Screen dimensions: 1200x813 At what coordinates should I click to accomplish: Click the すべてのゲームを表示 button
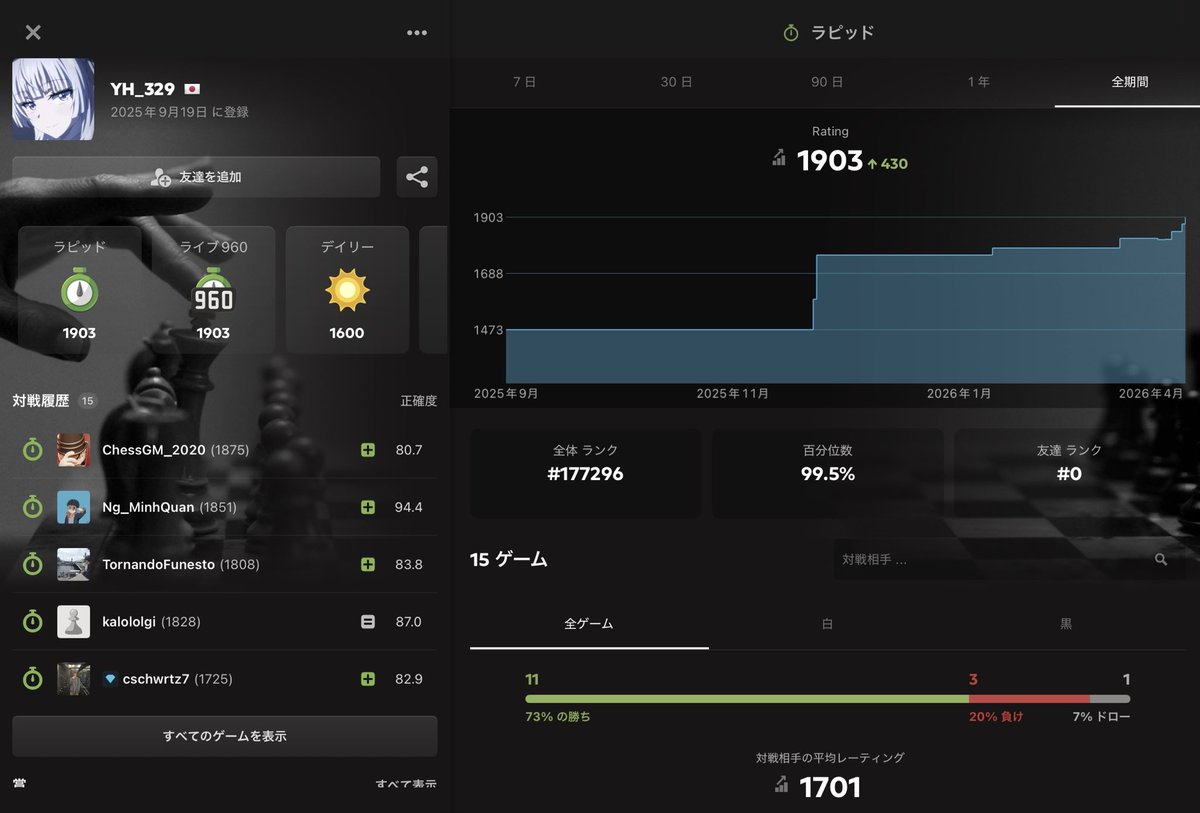click(225, 736)
